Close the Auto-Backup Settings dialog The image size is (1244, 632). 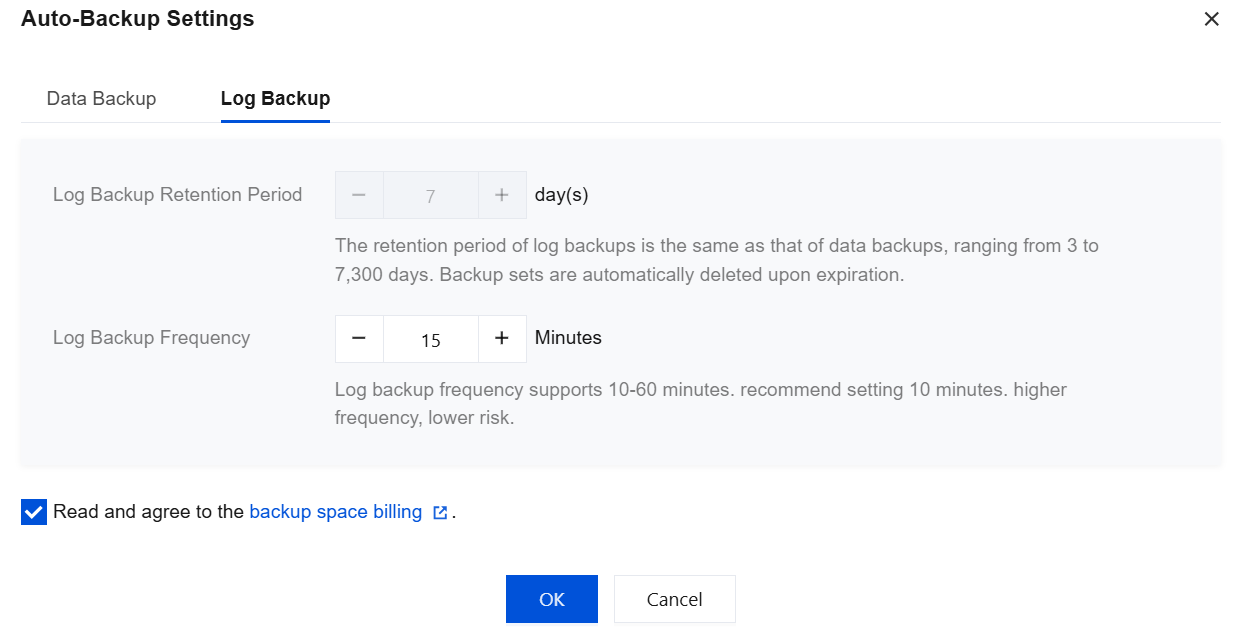tap(1211, 19)
